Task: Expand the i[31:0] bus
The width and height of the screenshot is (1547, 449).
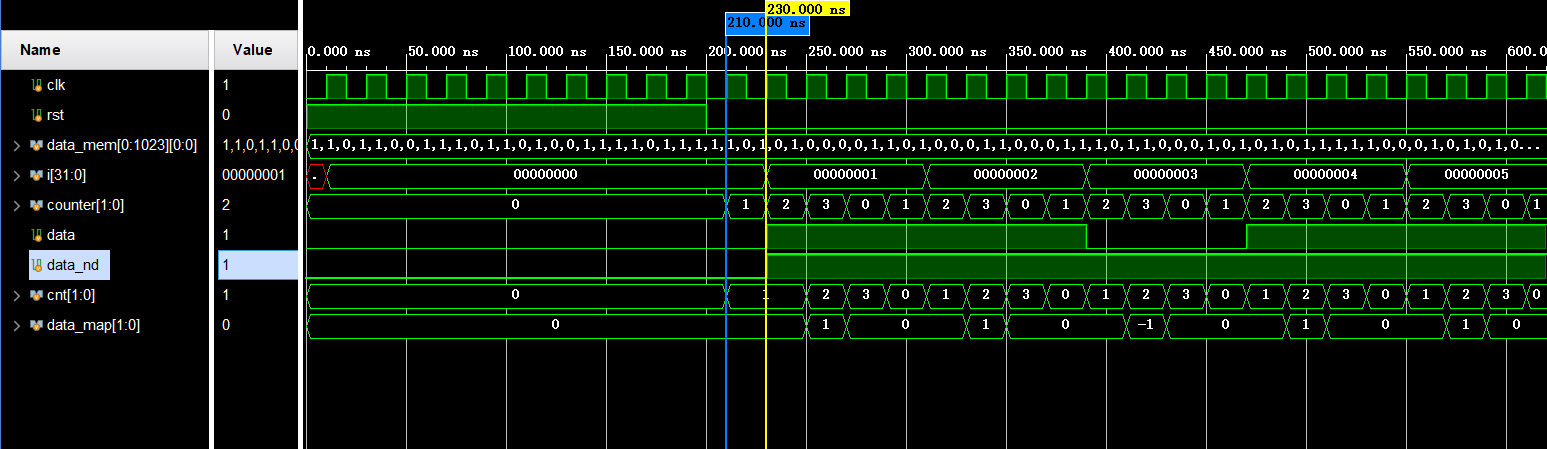Action: (16, 175)
